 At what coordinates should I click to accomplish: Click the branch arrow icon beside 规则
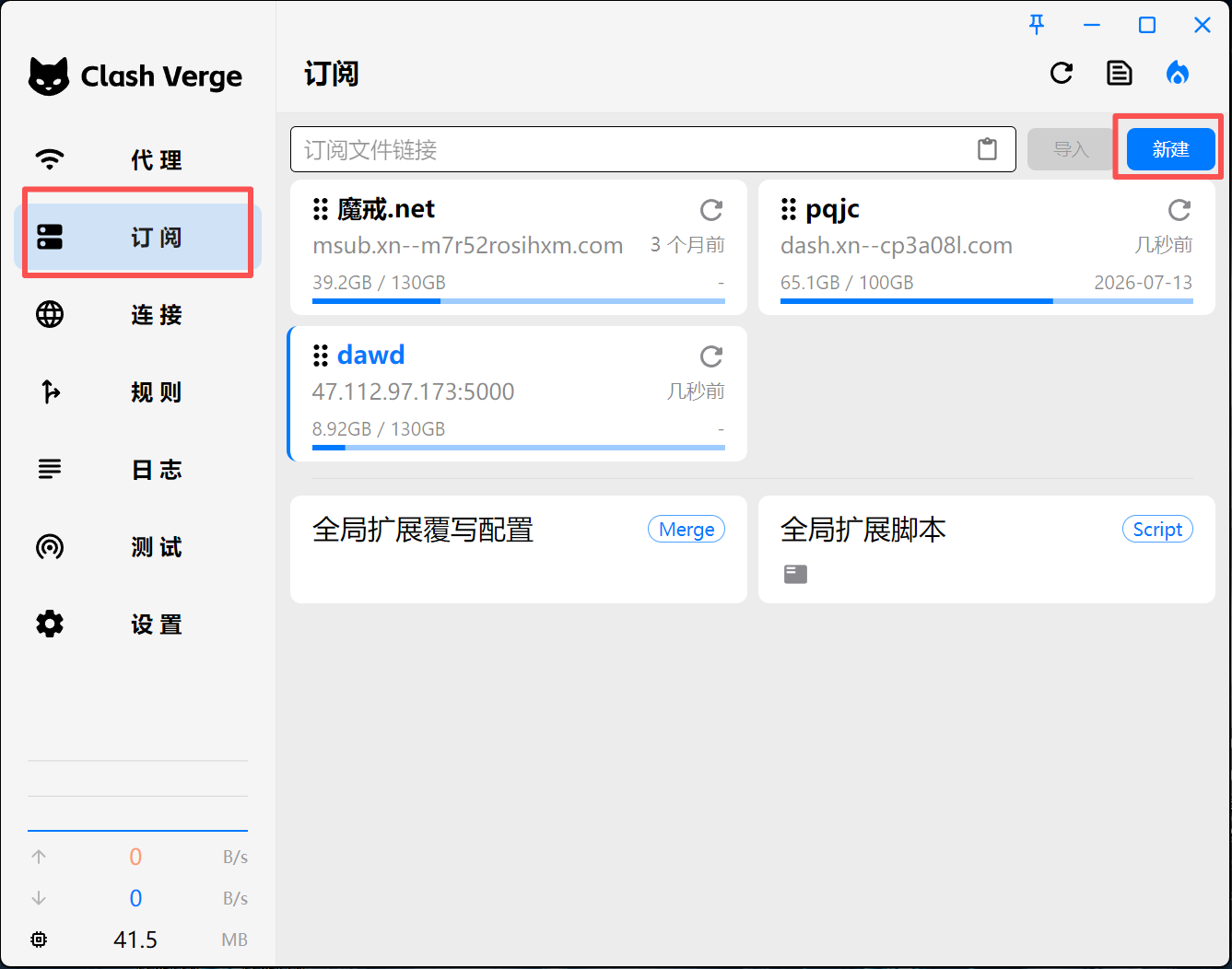(50, 391)
